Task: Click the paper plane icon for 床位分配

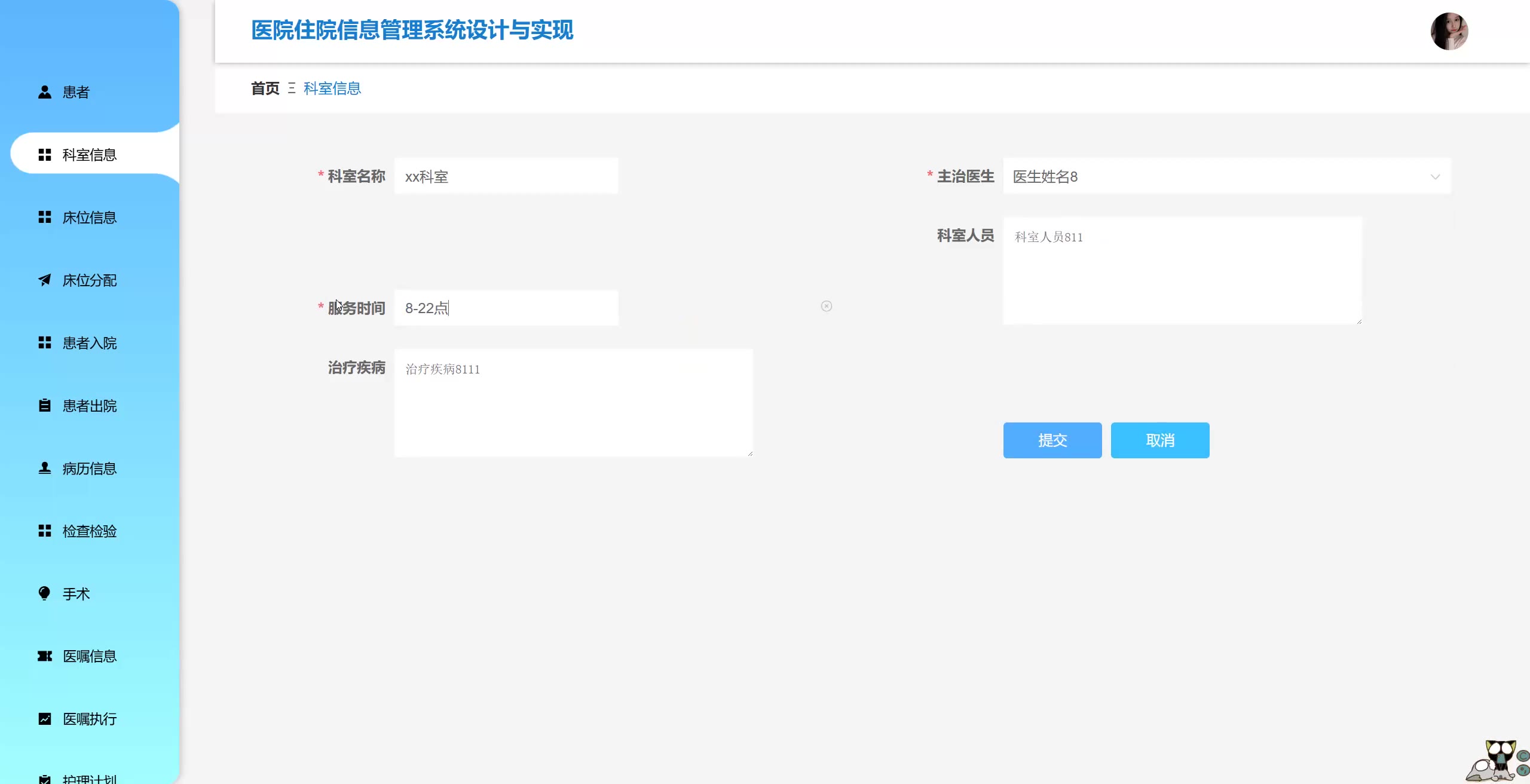Action: [x=44, y=280]
